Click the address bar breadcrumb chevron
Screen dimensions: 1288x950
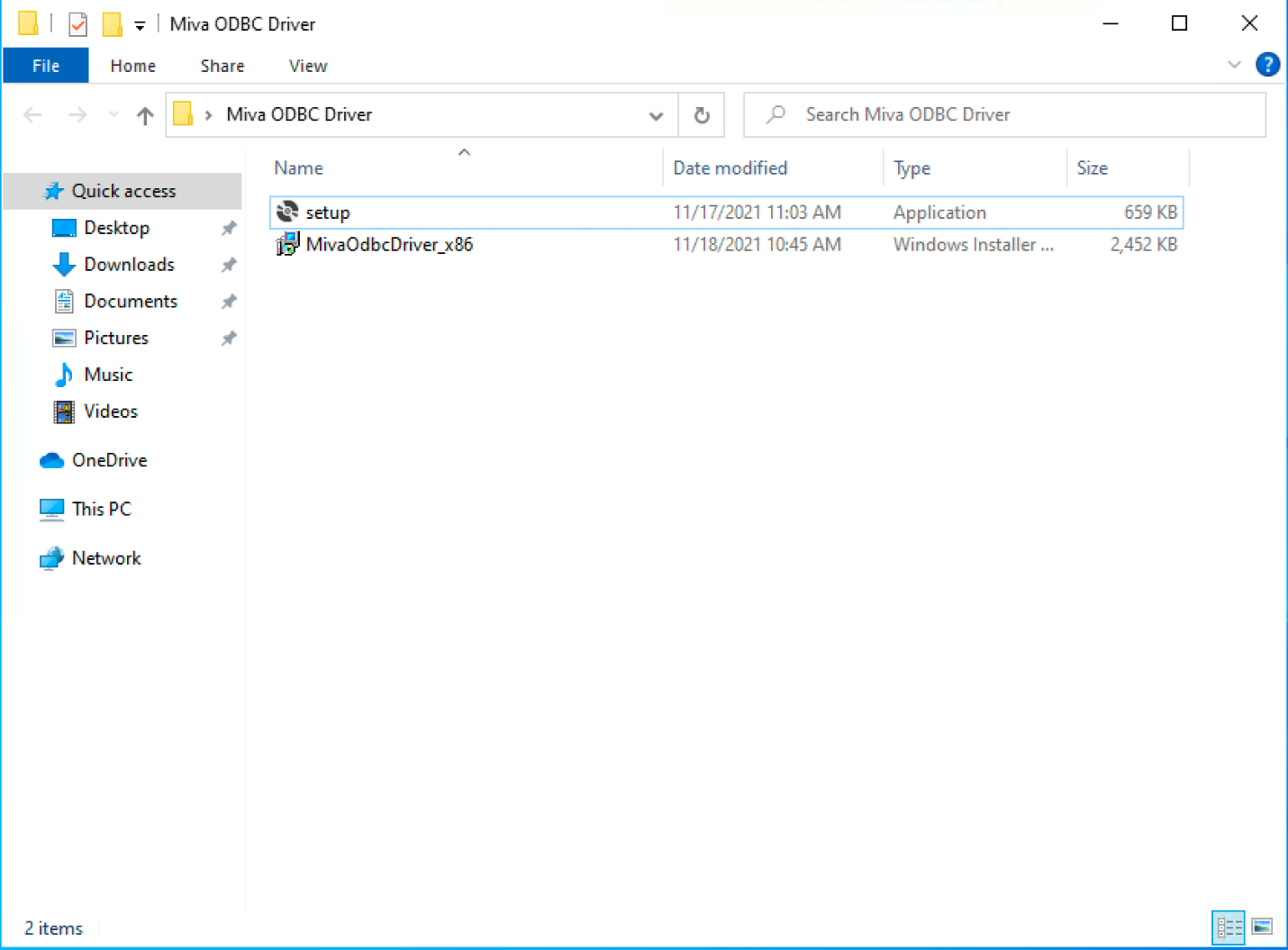coord(209,115)
